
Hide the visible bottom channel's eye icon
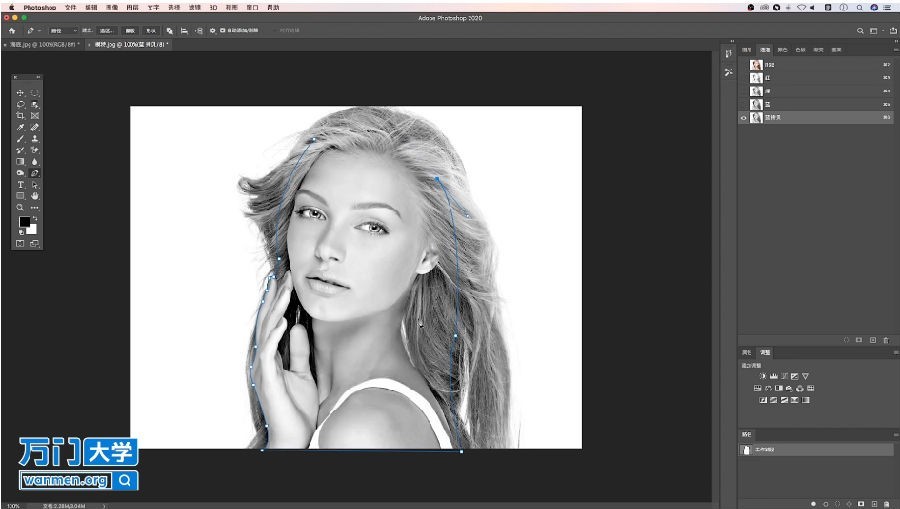click(743, 118)
